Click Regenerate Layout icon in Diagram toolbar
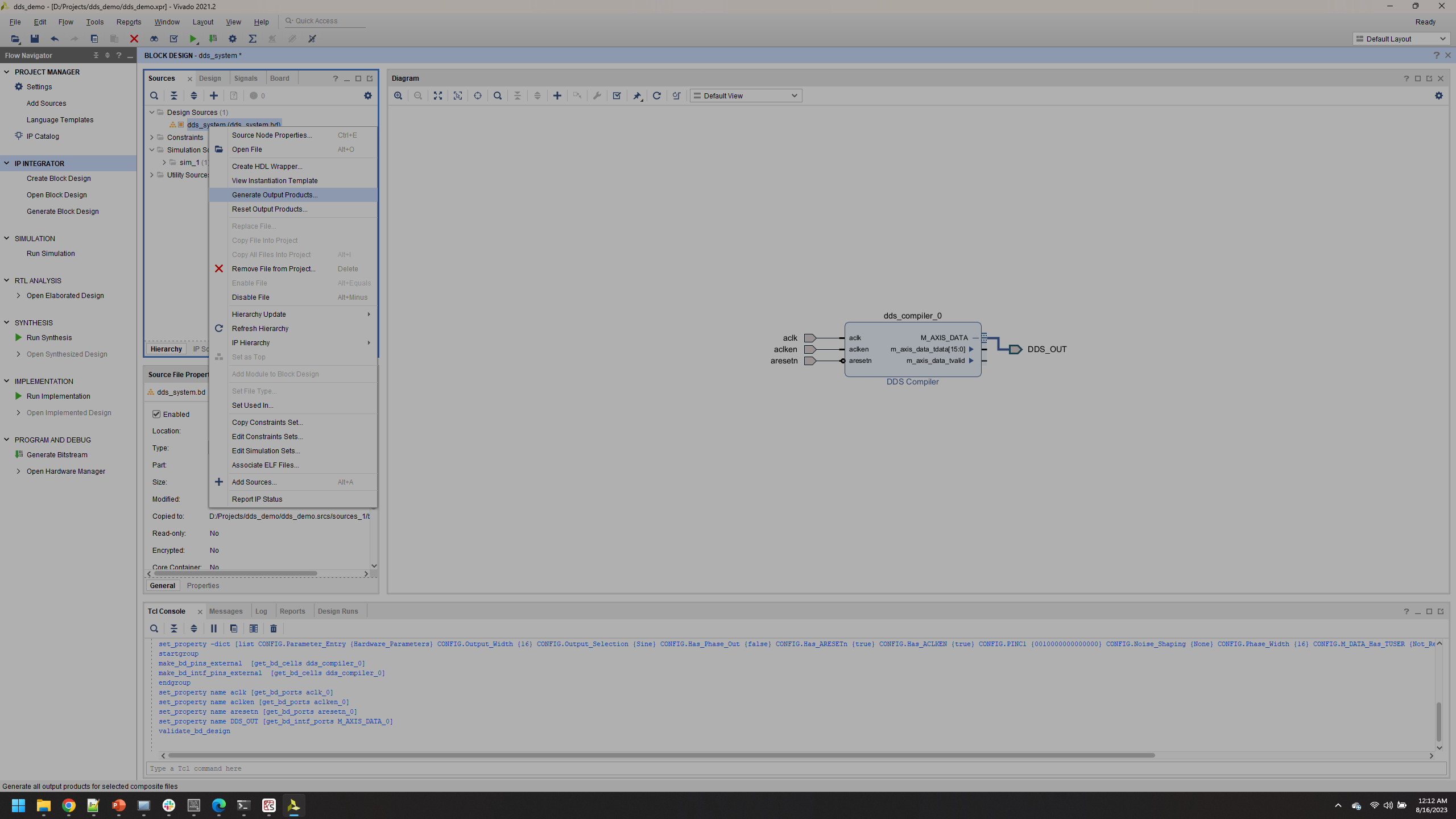 pos(657,96)
